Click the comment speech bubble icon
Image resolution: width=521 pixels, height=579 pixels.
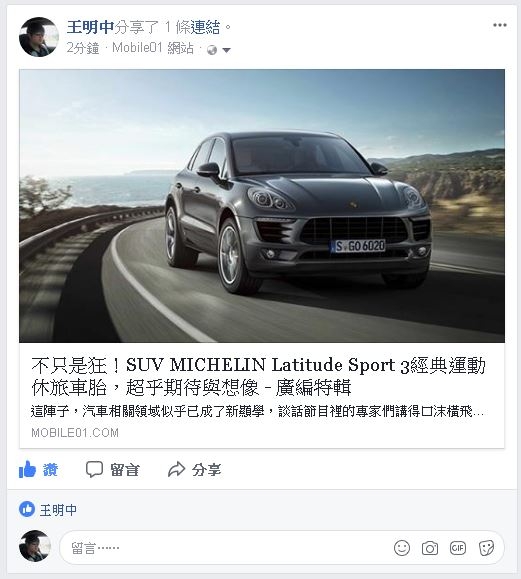point(94,469)
